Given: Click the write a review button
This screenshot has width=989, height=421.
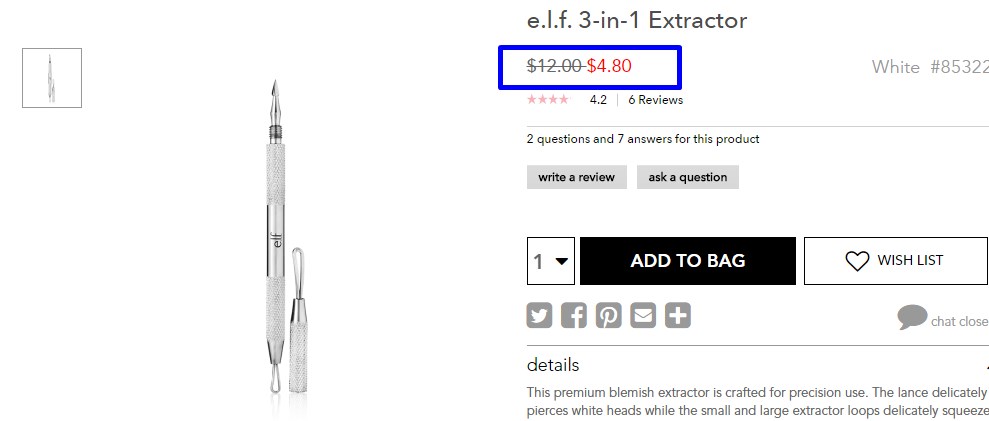Looking at the screenshot, I should click(x=576, y=177).
